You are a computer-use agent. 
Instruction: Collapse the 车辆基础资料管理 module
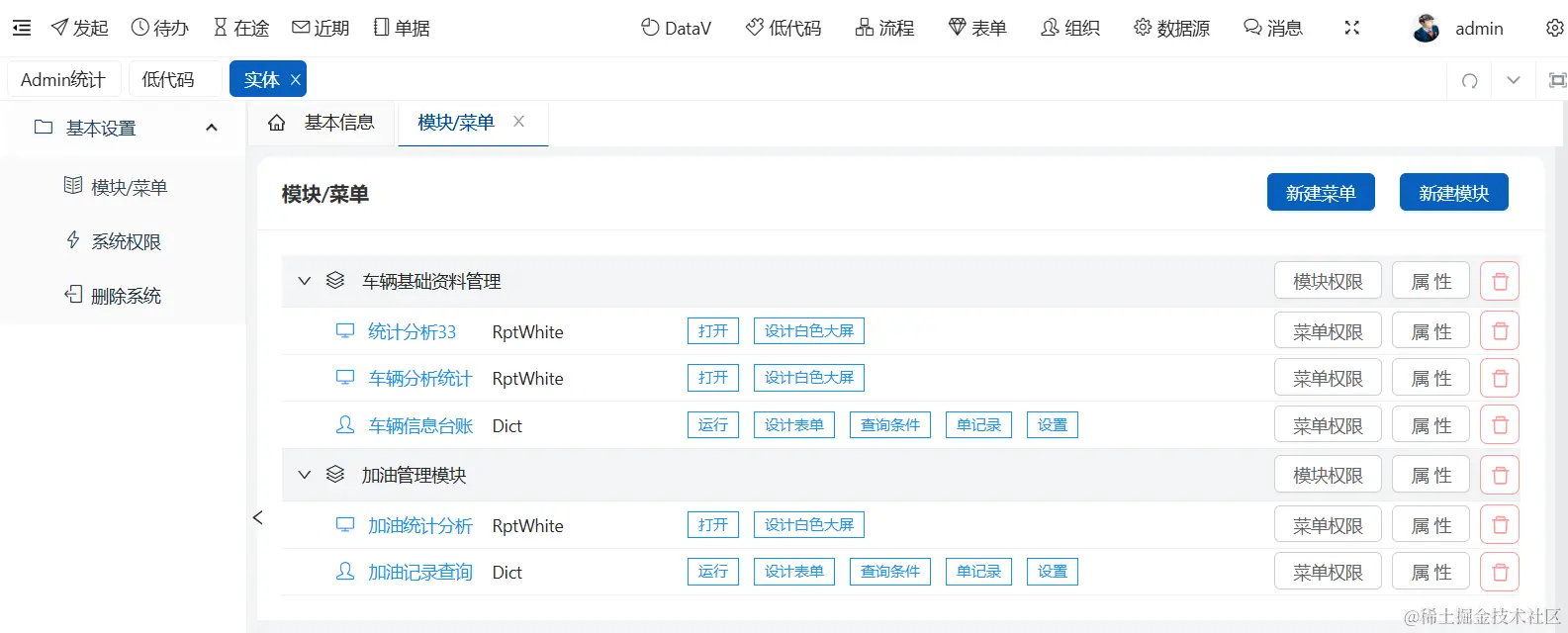pos(305,281)
